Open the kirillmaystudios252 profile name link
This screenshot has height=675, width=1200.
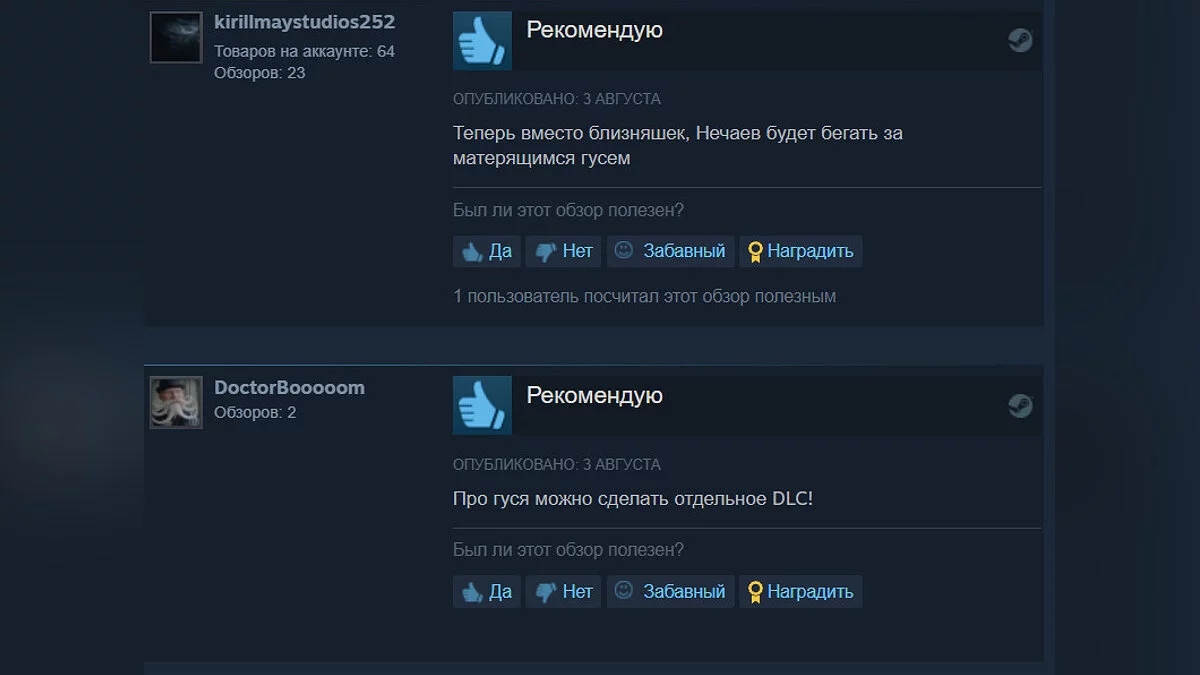pyautogui.click(x=305, y=22)
